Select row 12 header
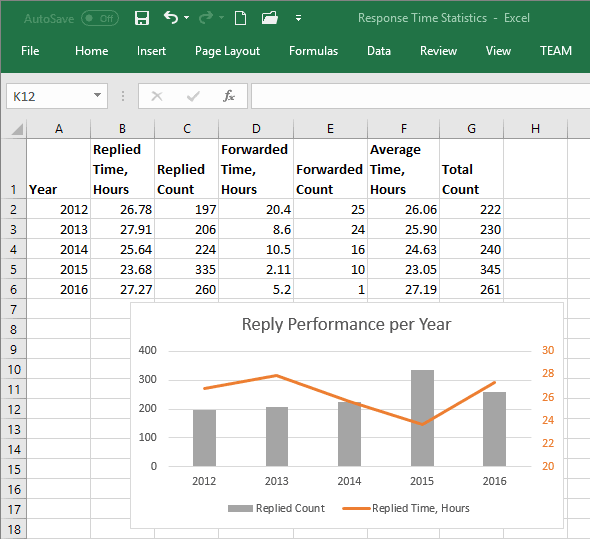 tap(13, 409)
